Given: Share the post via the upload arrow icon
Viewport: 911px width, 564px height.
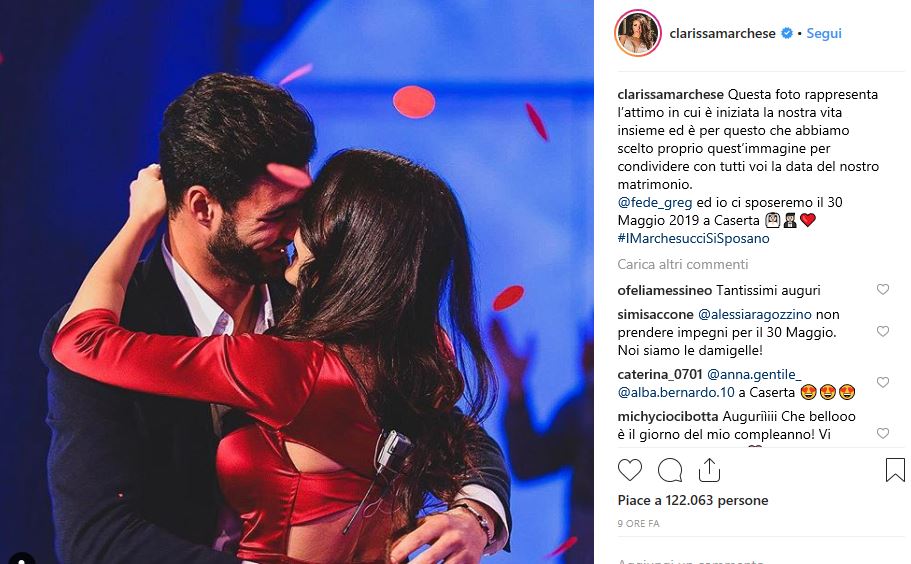Looking at the screenshot, I should point(709,470).
